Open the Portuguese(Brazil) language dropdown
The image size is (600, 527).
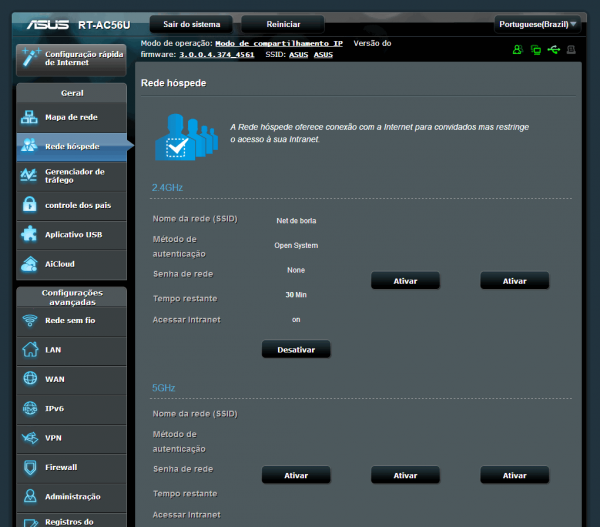[x=537, y=24]
